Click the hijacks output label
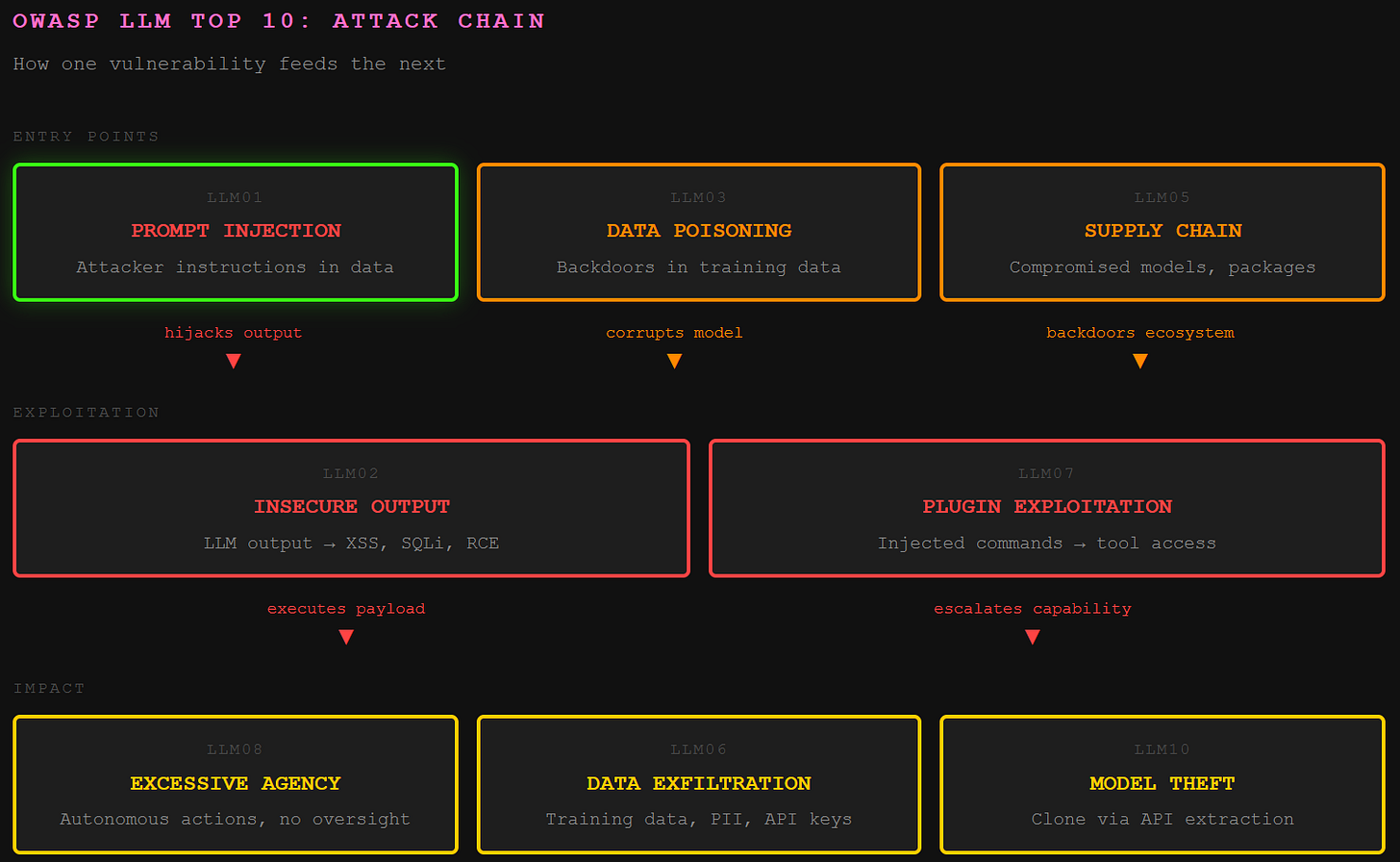This screenshot has height=862, width=1400. 234,332
